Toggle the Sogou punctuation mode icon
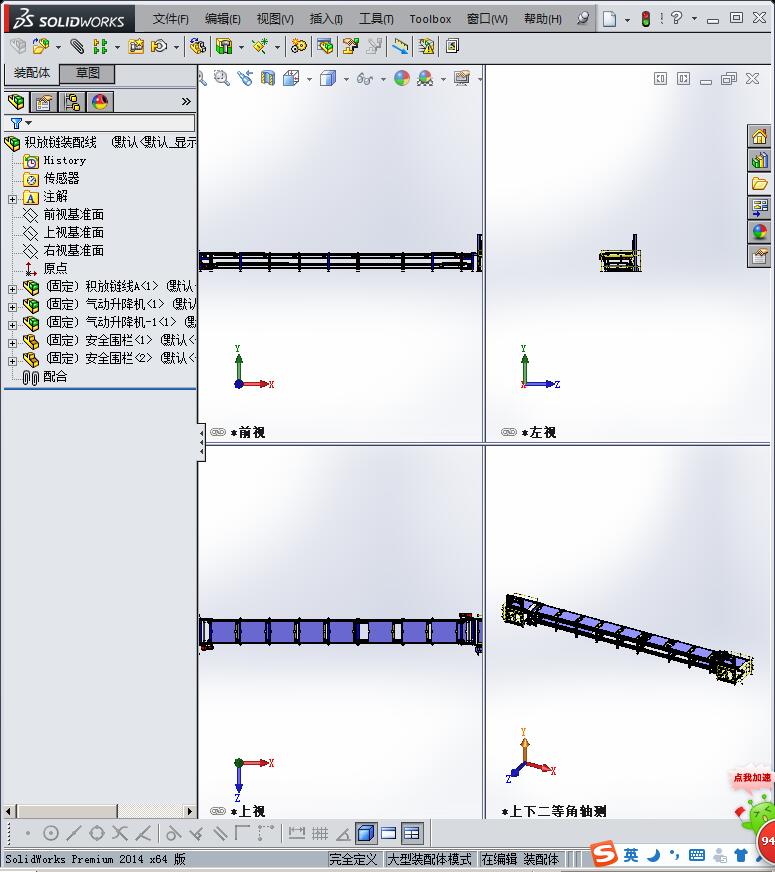 [674, 855]
